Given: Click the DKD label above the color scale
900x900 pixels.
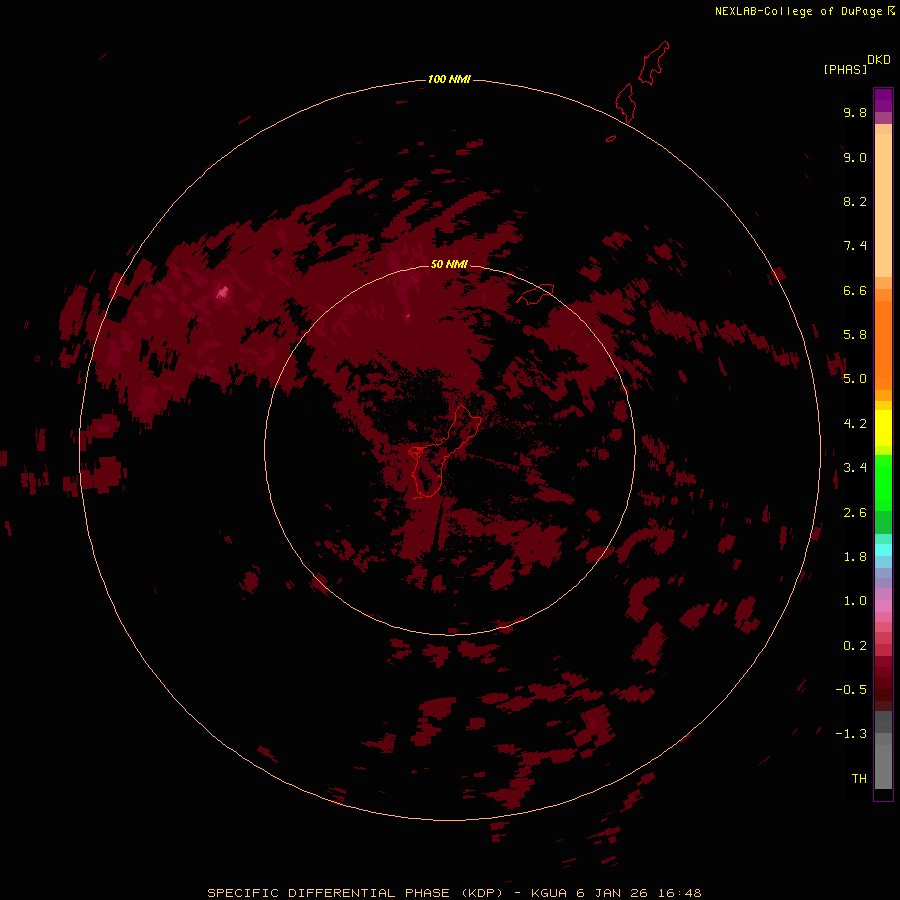Looking at the screenshot, I should coord(878,60).
